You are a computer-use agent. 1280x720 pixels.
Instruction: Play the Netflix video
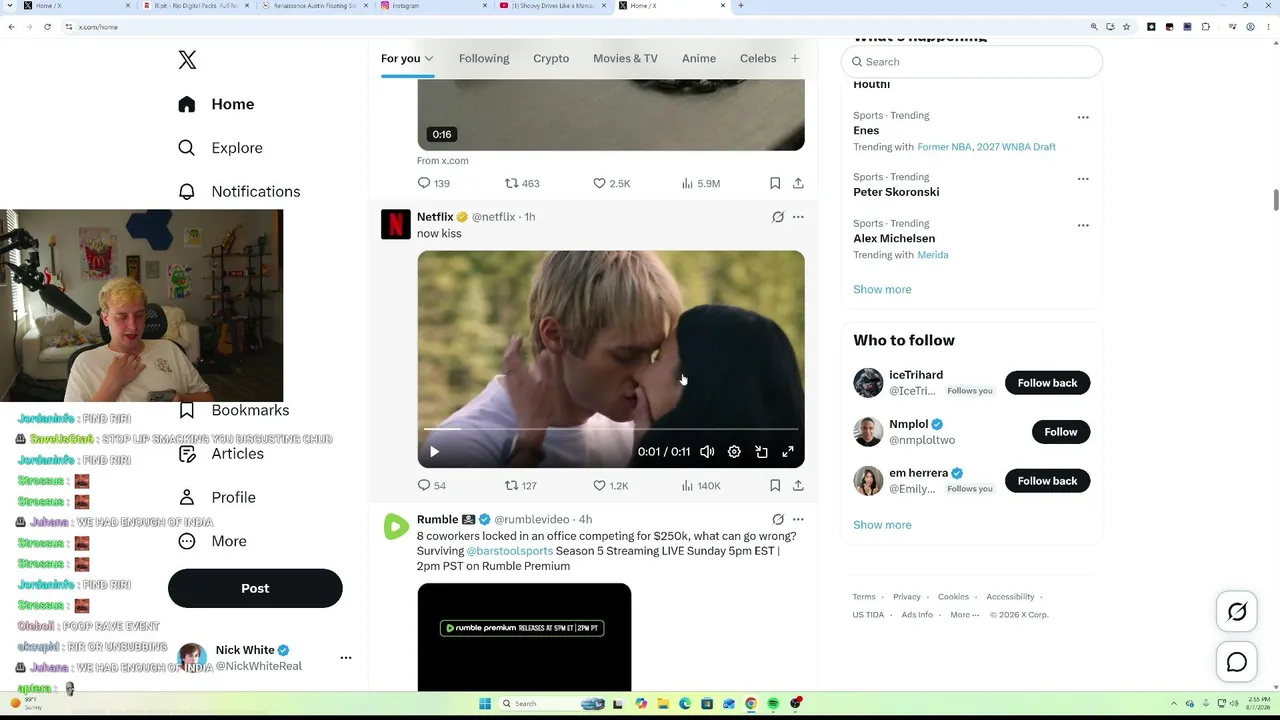434,452
